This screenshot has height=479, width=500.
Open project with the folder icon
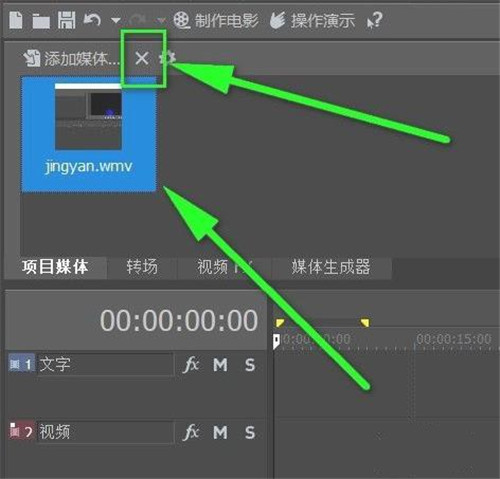click(x=41, y=21)
